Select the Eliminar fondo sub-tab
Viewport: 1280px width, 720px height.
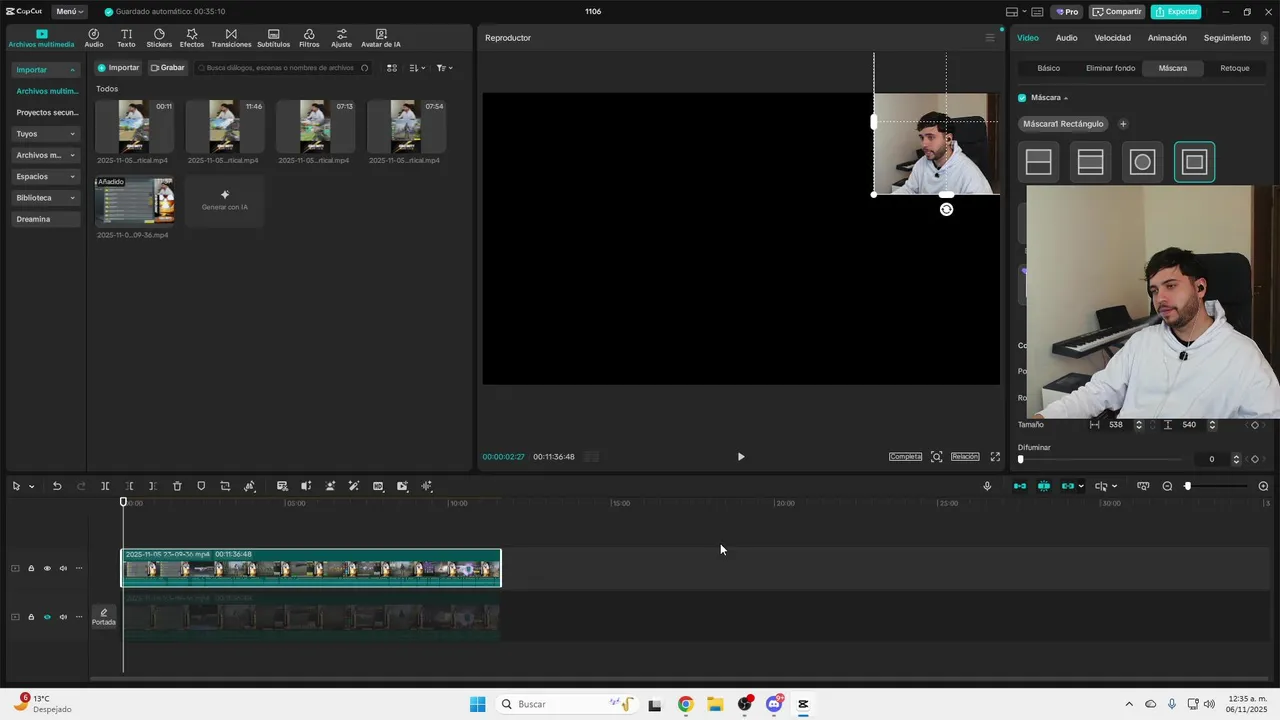coord(1111,68)
